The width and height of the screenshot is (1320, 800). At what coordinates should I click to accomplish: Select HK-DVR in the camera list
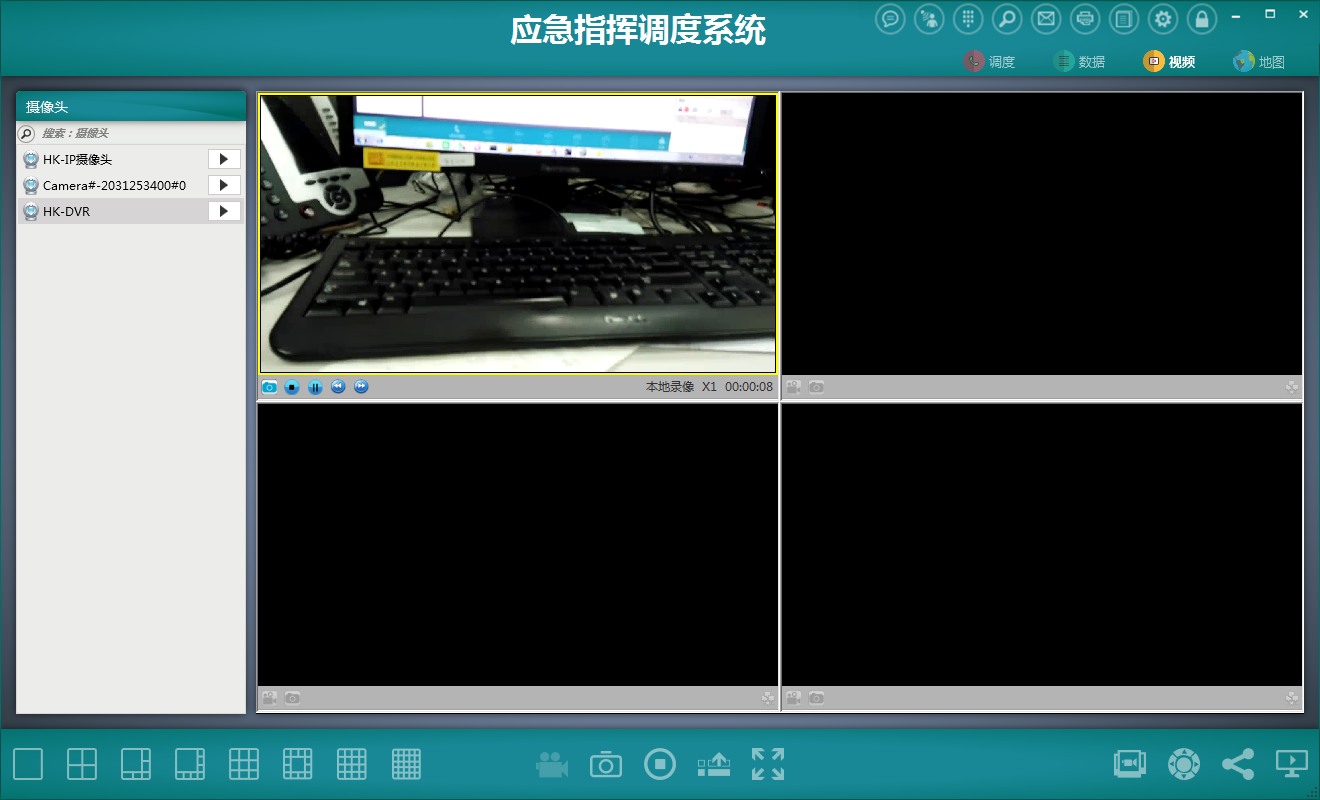110,211
